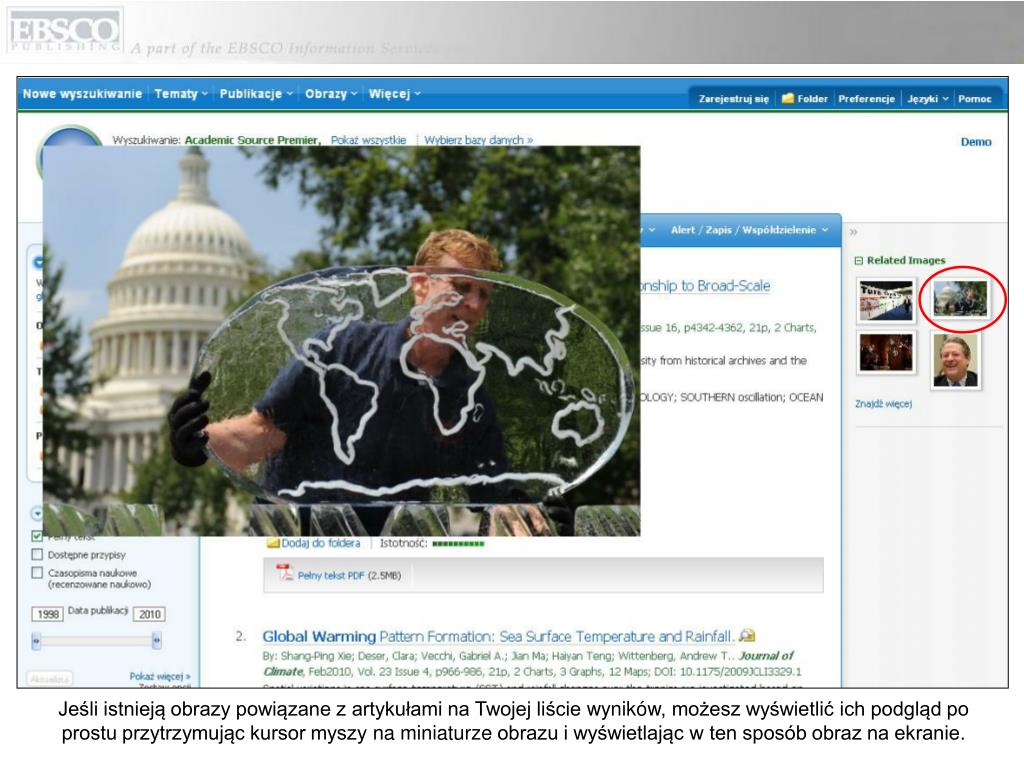Toggle the checked Pełny tekst checkbox
This screenshot has height=768, width=1024.
37,536
